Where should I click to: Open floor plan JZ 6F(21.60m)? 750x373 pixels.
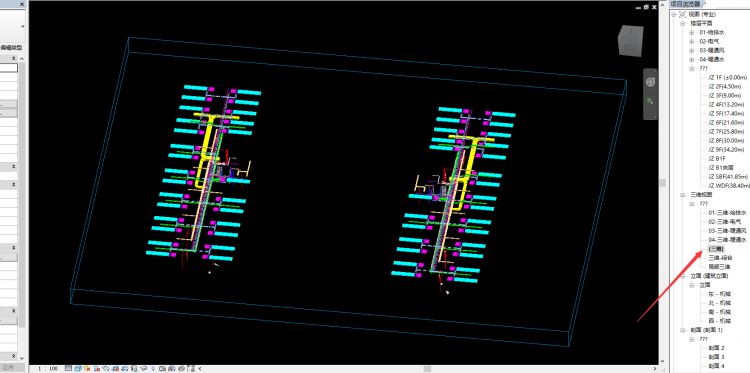(x=726, y=123)
